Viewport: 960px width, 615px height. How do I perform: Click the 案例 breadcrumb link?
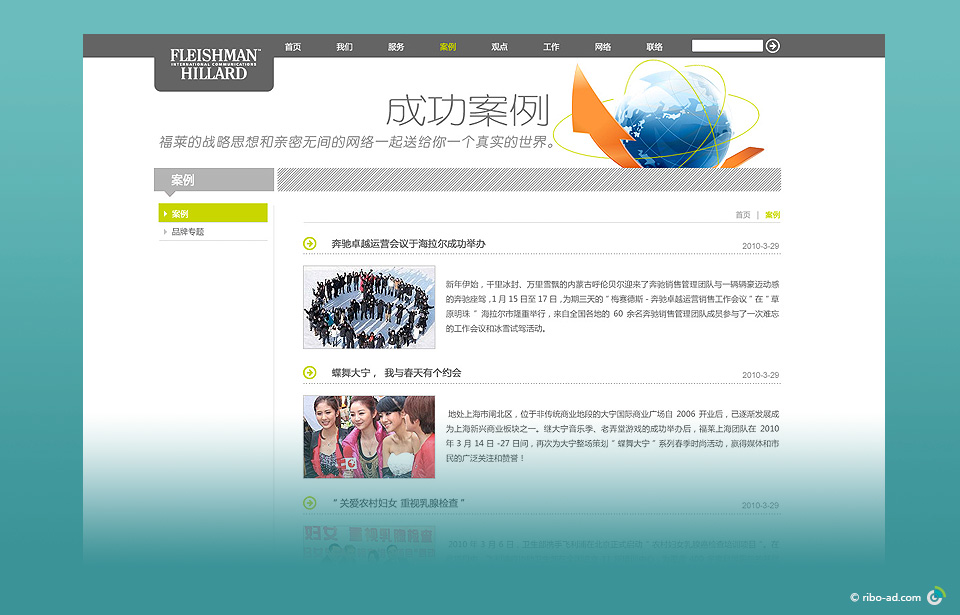[x=773, y=215]
